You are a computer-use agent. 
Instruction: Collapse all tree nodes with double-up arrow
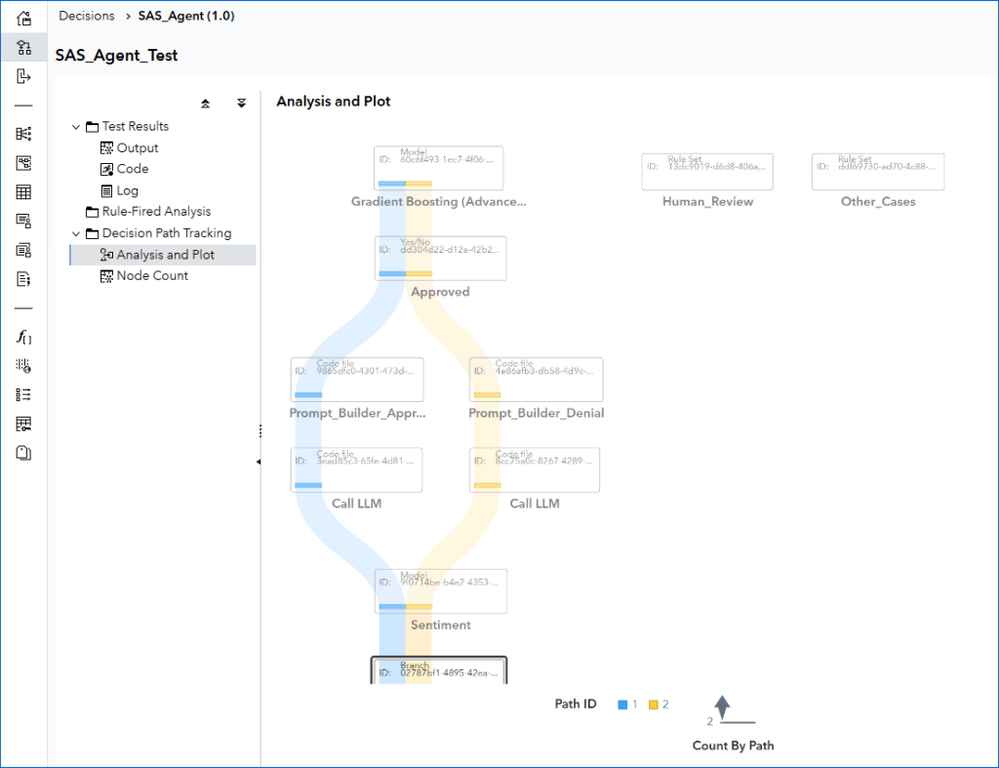click(x=205, y=103)
